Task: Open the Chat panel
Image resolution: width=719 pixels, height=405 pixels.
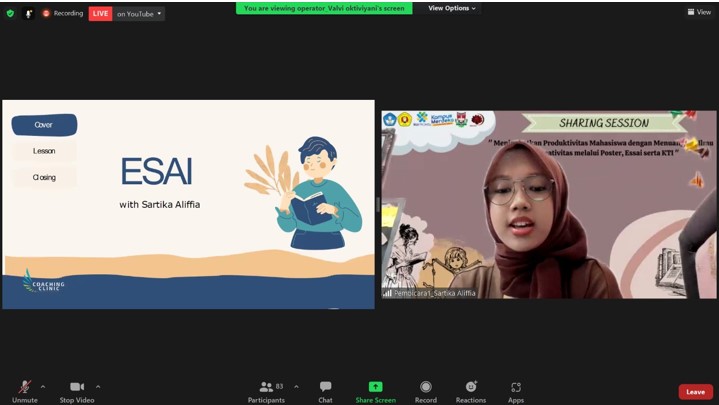Action: pyautogui.click(x=325, y=387)
